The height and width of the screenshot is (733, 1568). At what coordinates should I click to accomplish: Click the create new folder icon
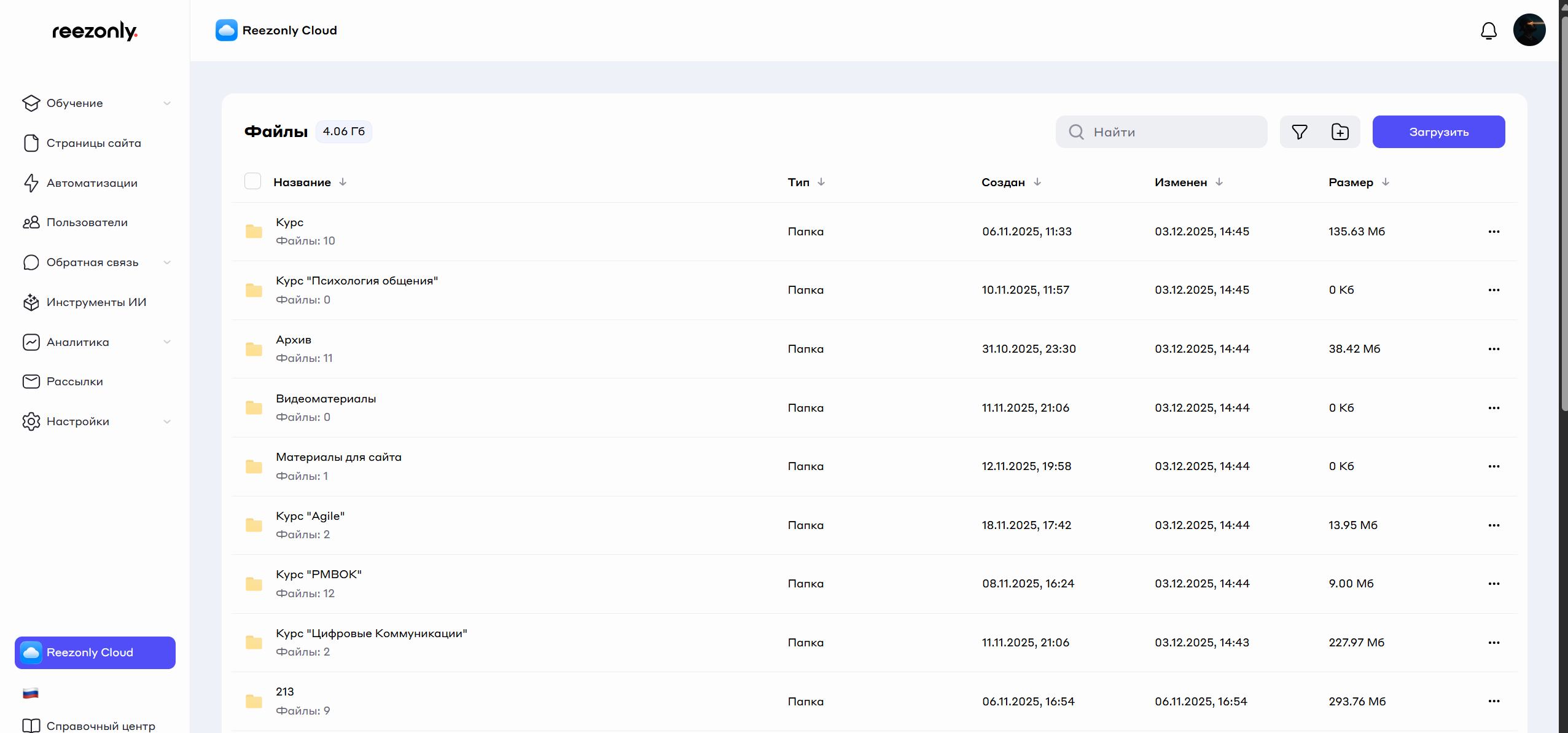click(1340, 132)
